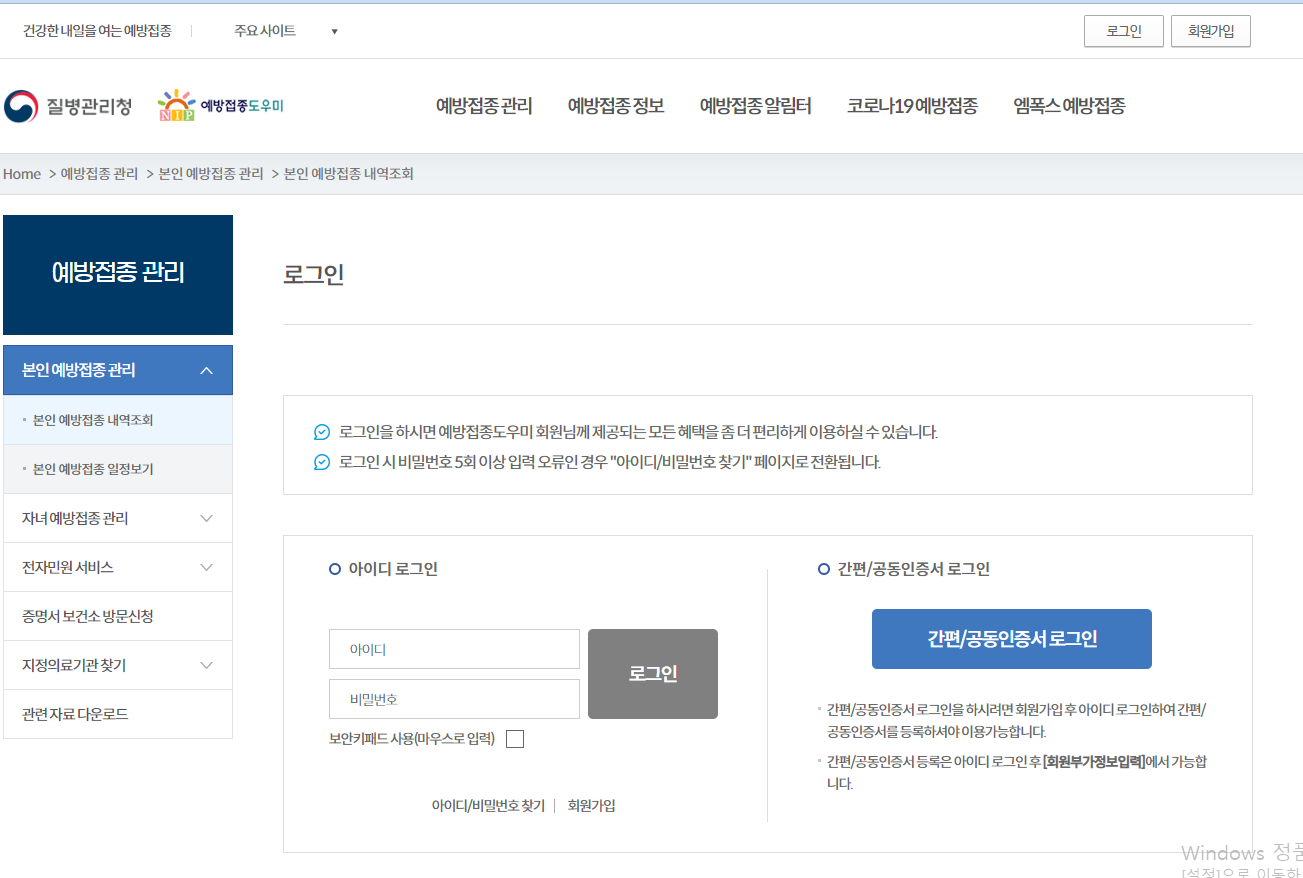
Task: Click the 회원가입 link below the login form
Action: (x=592, y=805)
